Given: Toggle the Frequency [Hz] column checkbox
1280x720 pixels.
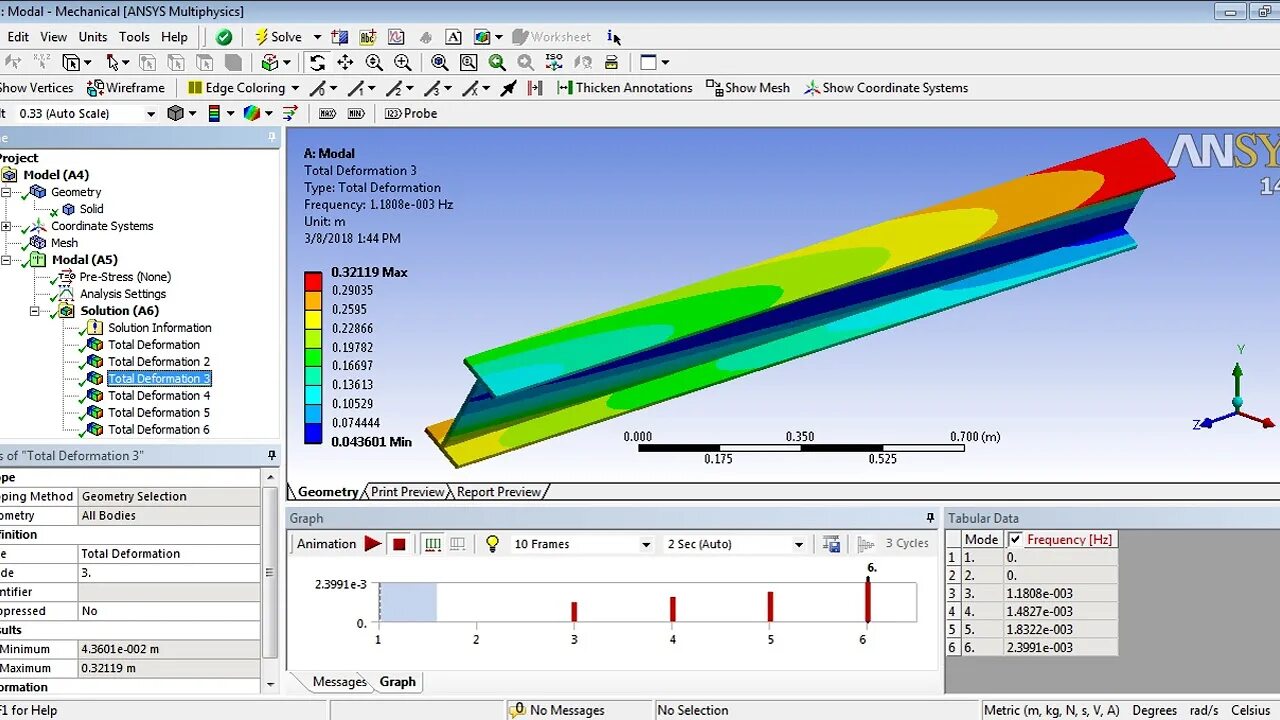Looking at the screenshot, I should coord(1015,540).
